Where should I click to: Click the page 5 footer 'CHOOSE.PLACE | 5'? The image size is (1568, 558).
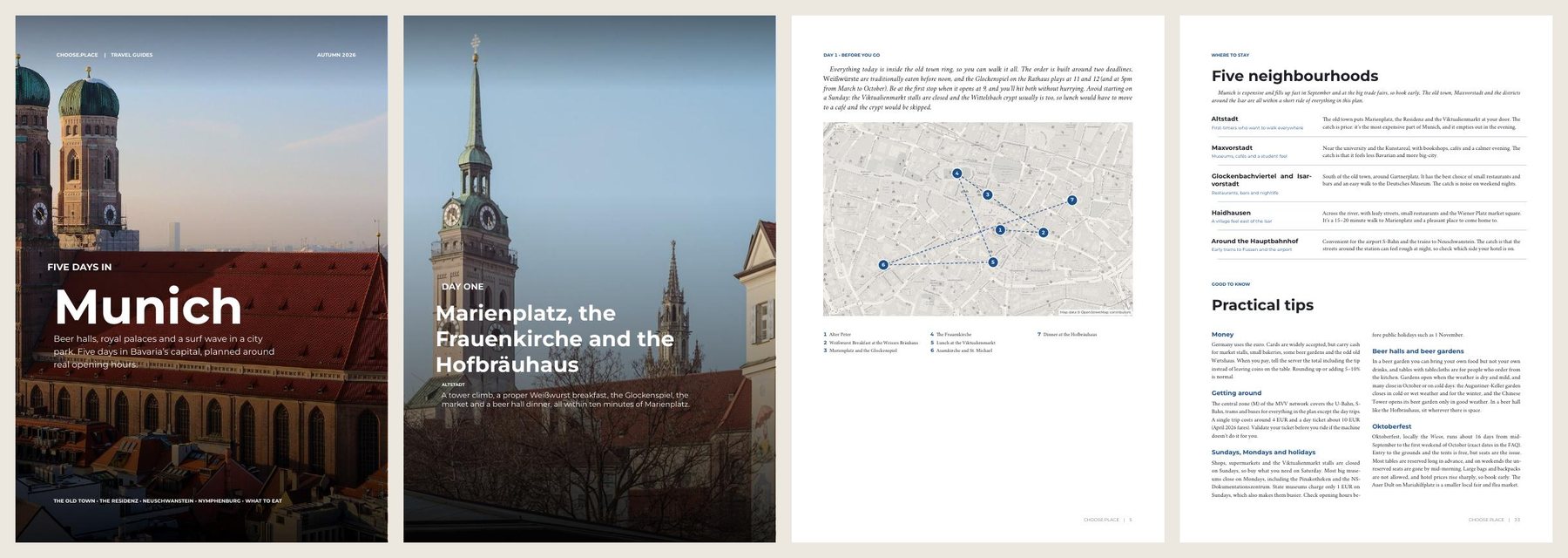pyautogui.click(x=1108, y=520)
